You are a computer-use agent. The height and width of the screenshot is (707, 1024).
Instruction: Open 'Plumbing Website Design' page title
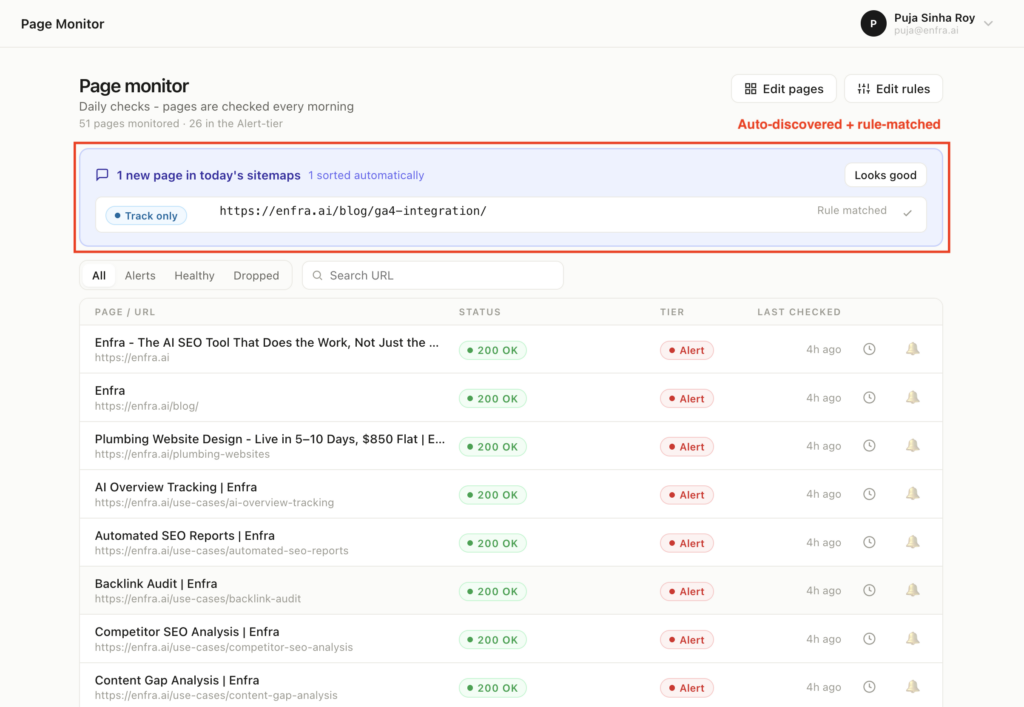click(x=270, y=439)
